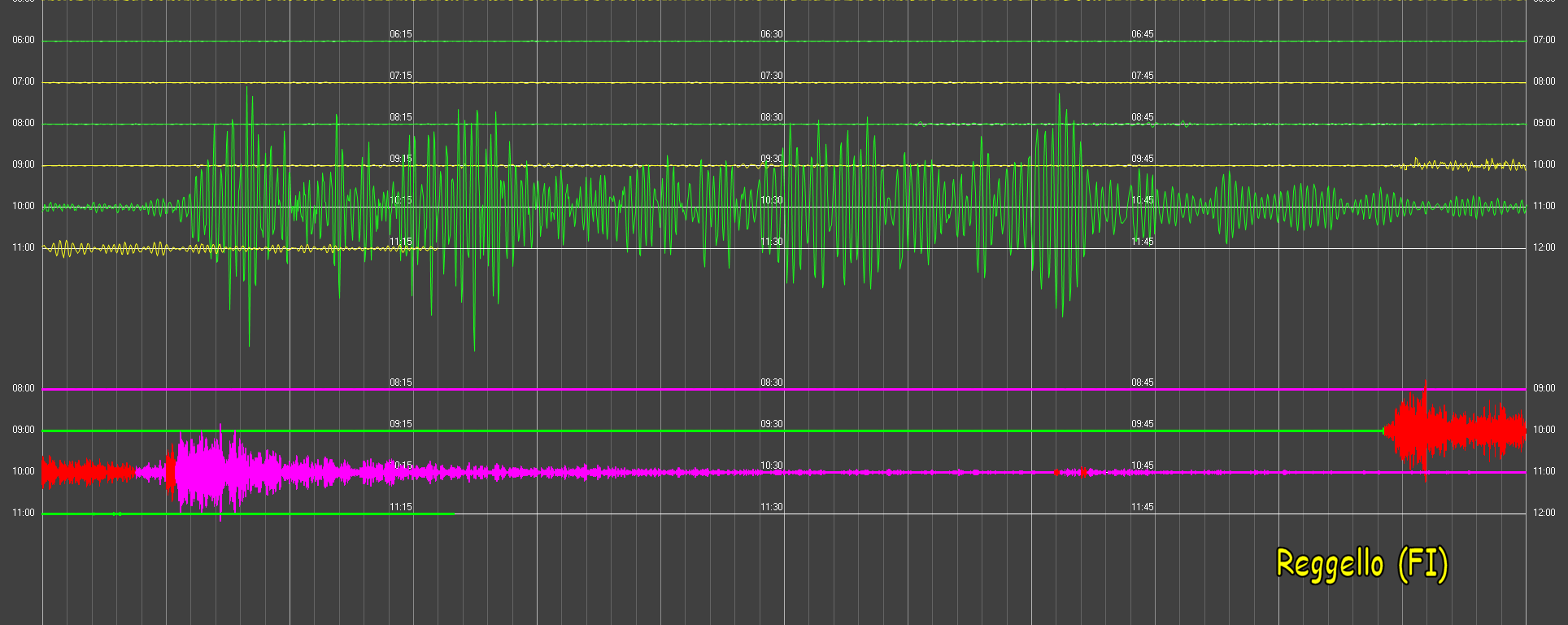Select the 07:15 time label
The height and width of the screenshot is (625, 1568).
(x=401, y=76)
